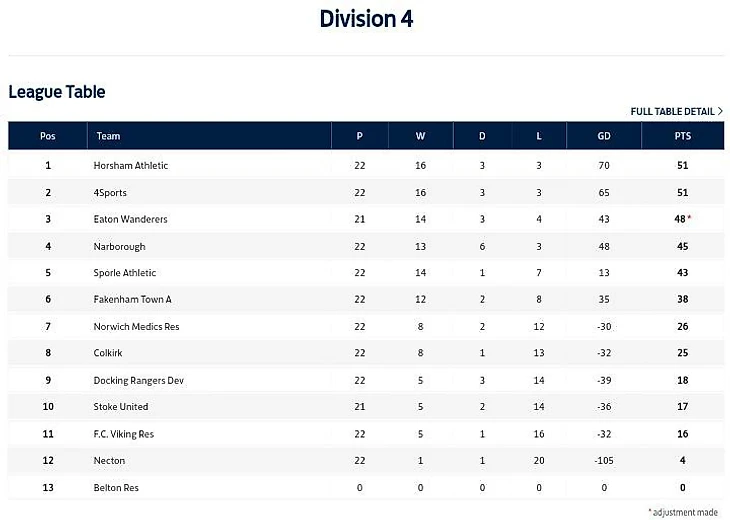
Task: Select the Team column header
Action: [108, 136]
